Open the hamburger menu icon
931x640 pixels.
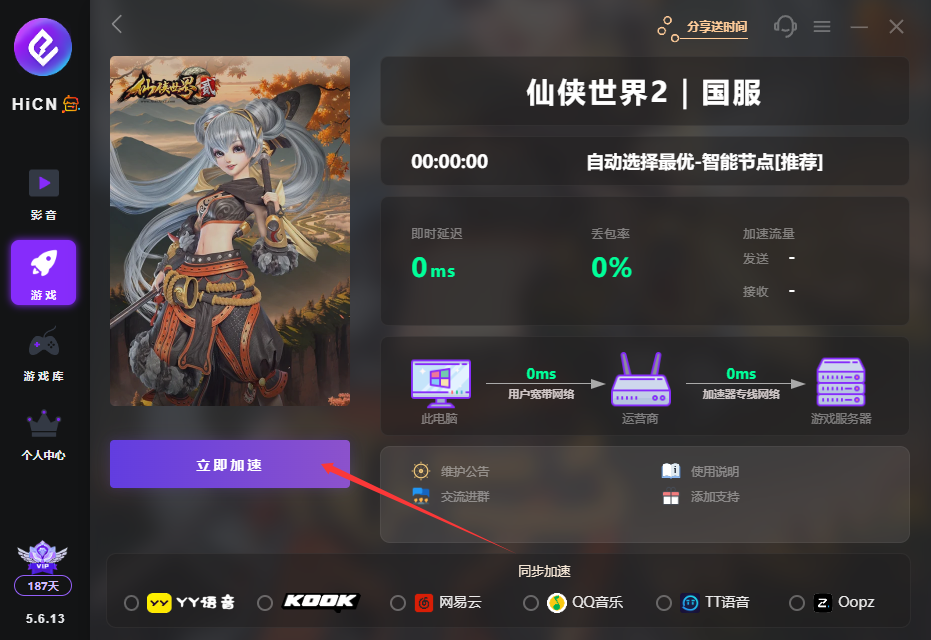(x=822, y=27)
